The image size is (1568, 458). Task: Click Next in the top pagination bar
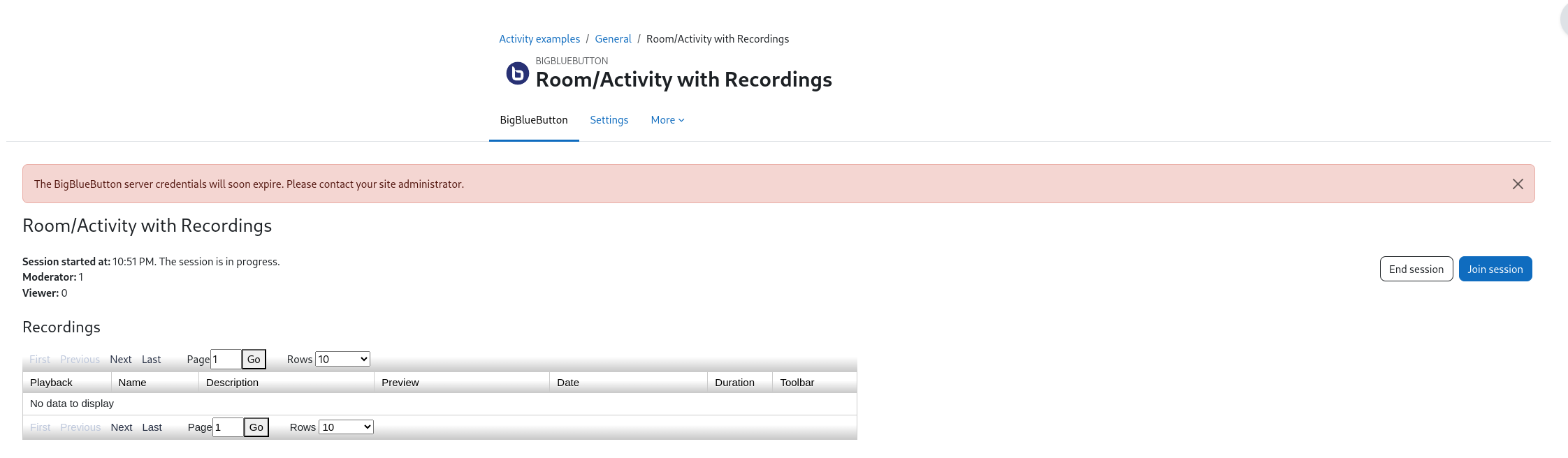pos(121,359)
